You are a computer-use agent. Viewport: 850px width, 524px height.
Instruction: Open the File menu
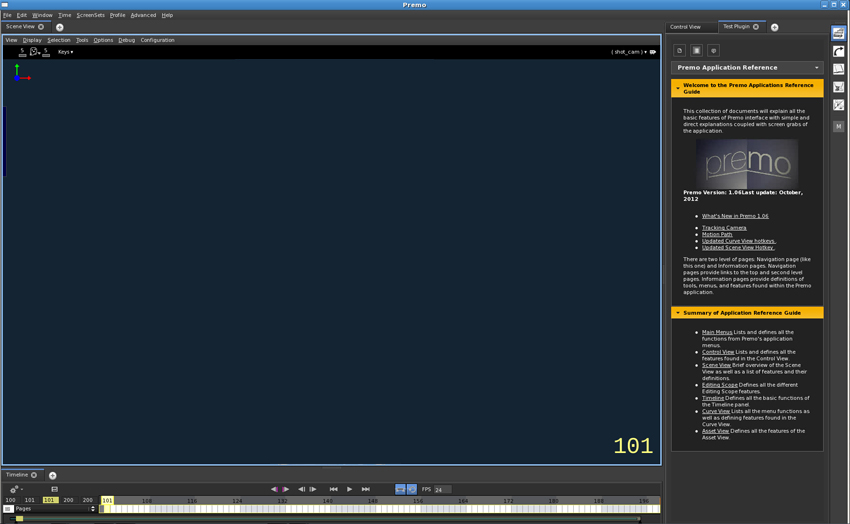[7, 15]
